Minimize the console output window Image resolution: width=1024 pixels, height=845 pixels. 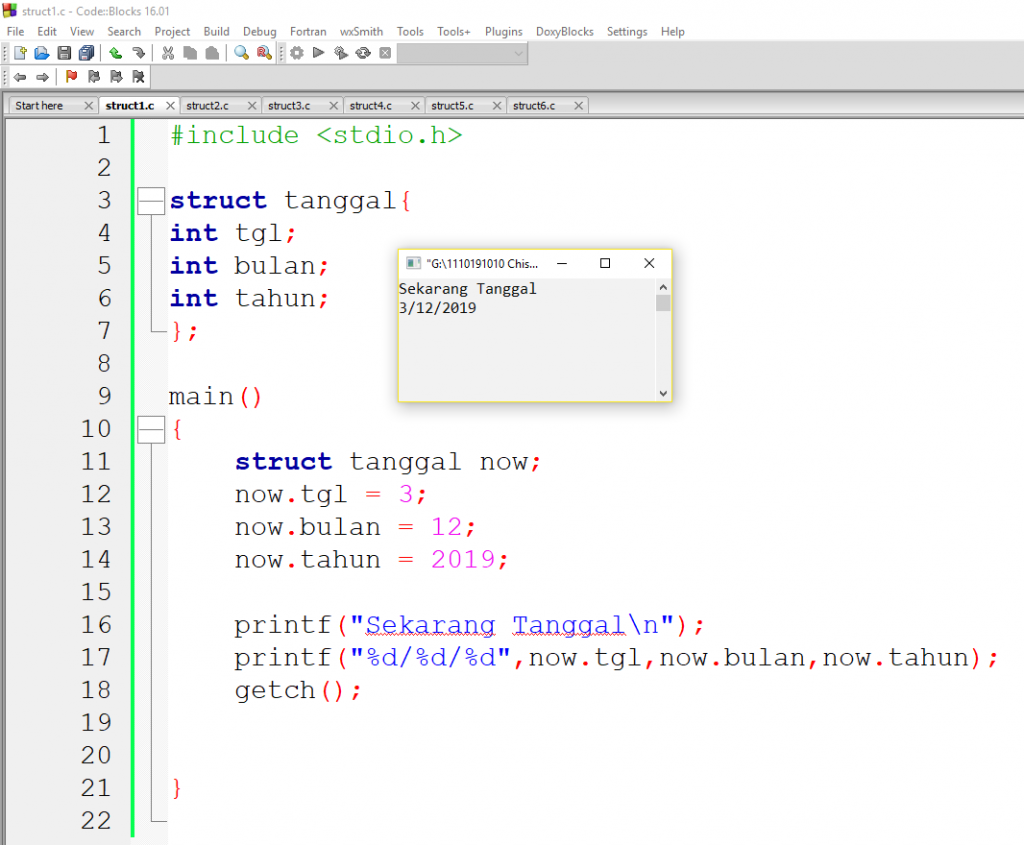[562, 263]
